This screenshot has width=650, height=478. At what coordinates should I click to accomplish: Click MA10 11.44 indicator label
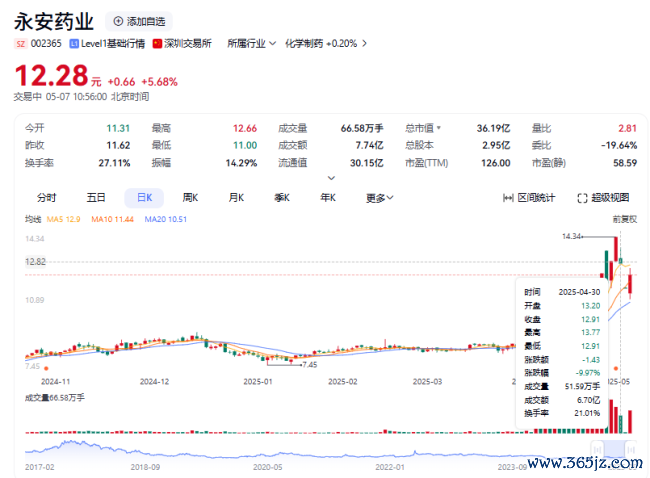click(112, 219)
